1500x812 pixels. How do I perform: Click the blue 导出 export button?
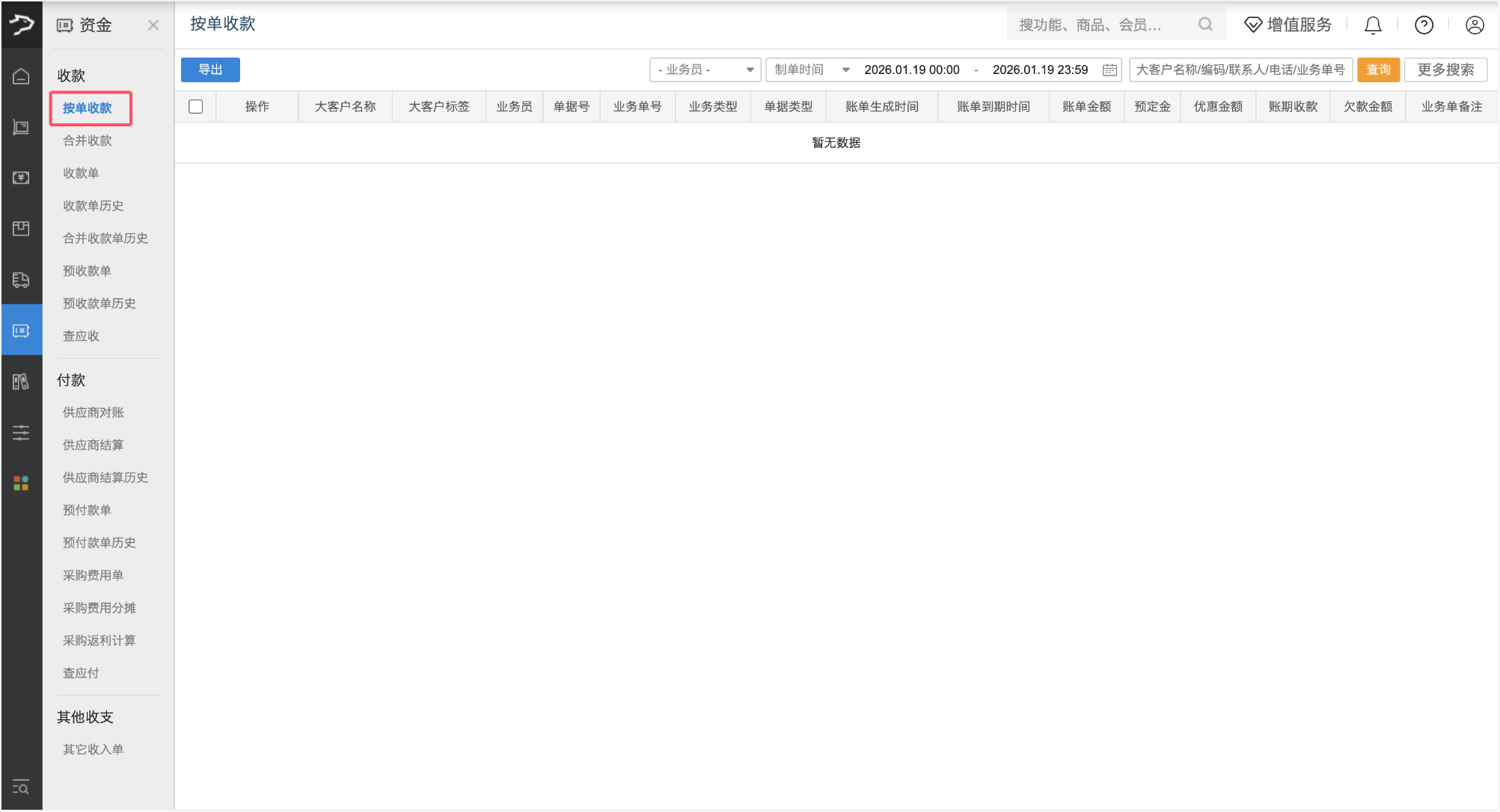pos(210,70)
